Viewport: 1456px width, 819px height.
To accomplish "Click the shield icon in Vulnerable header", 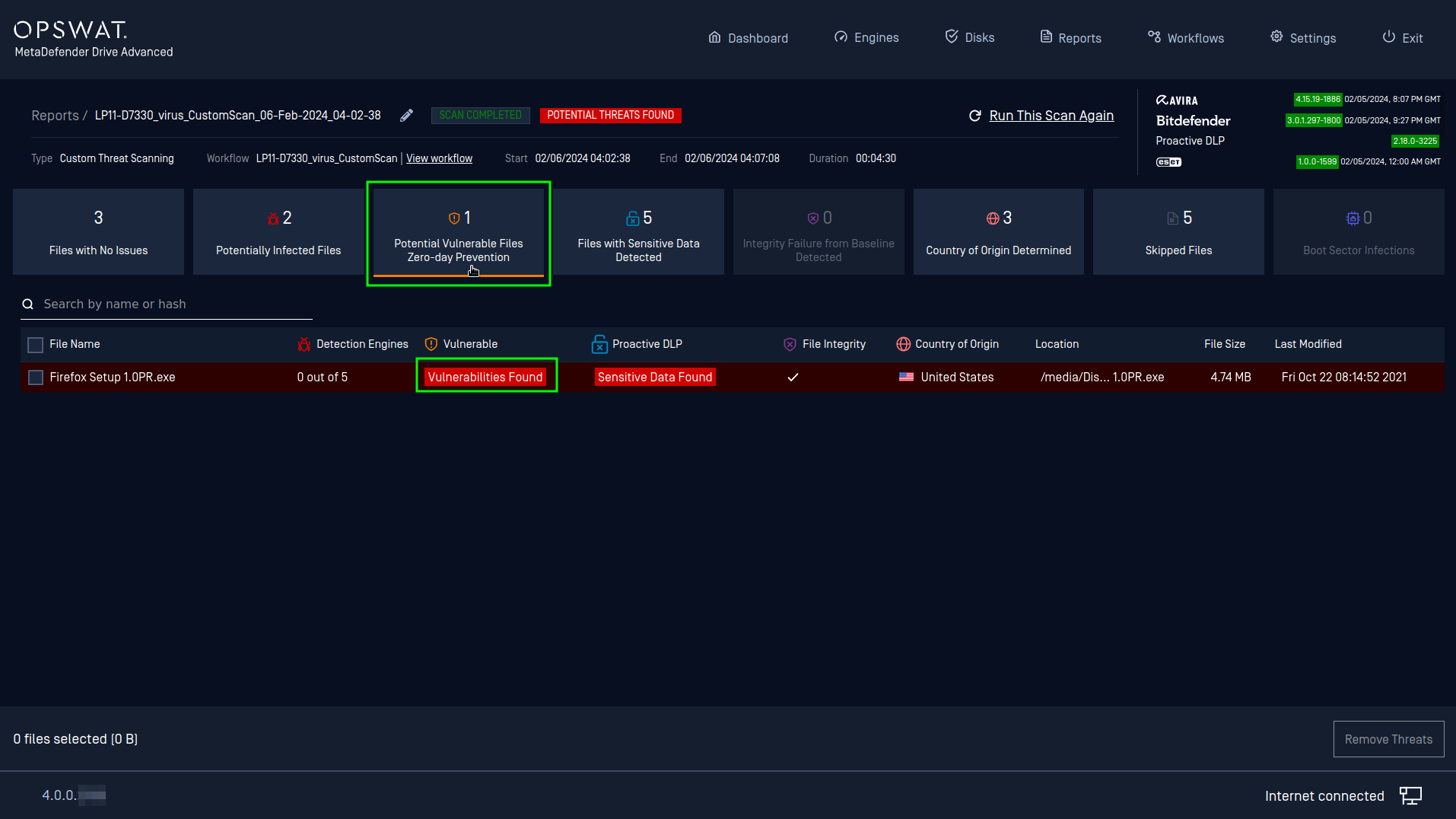I will [431, 344].
